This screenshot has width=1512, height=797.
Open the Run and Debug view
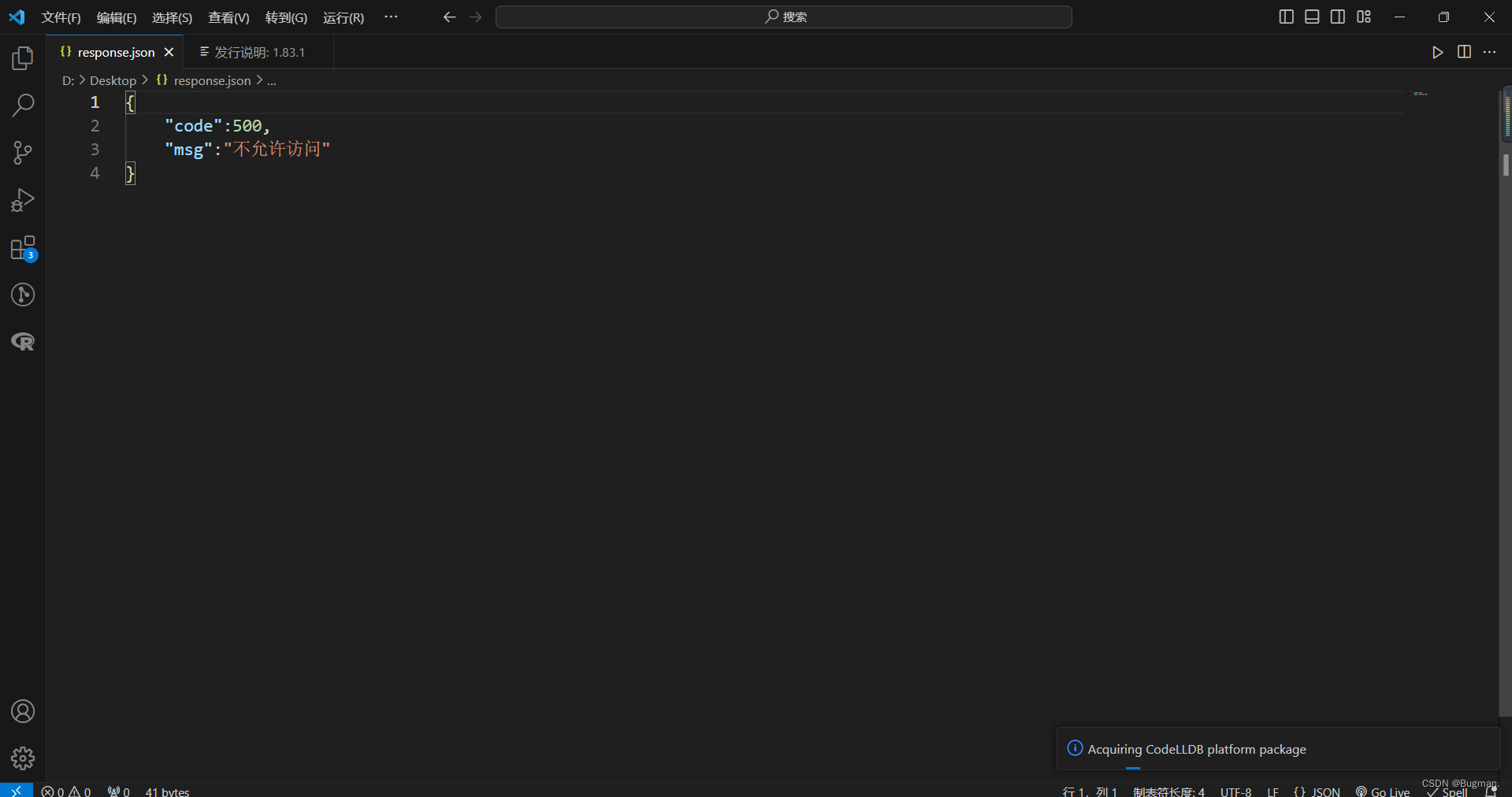coord(23,200)
